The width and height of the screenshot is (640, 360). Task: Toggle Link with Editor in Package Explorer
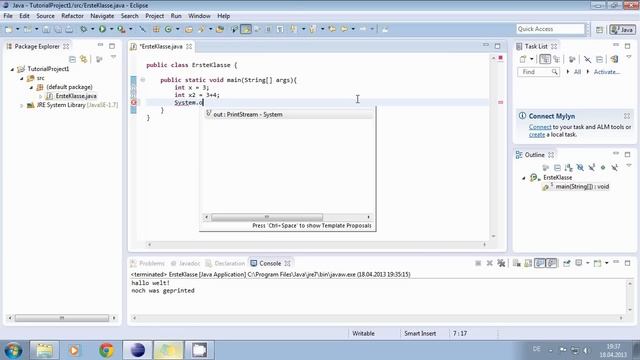pos(84,59)
